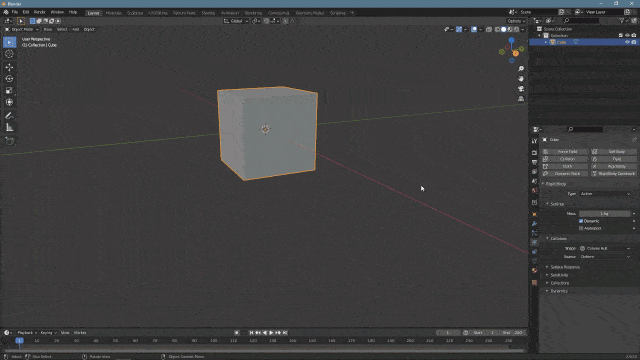
Task: Toggle the Animated checkbox
Action: [581, 228]
